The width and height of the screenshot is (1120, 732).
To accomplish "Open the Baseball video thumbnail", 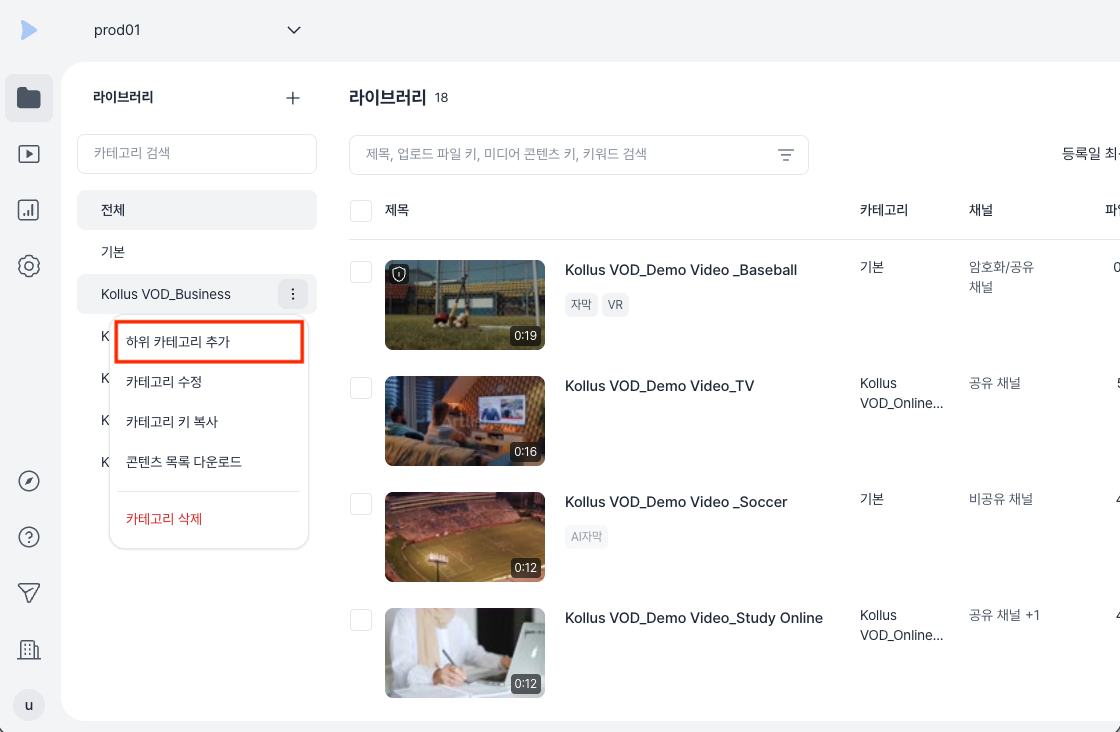I will tap(465, 305).
